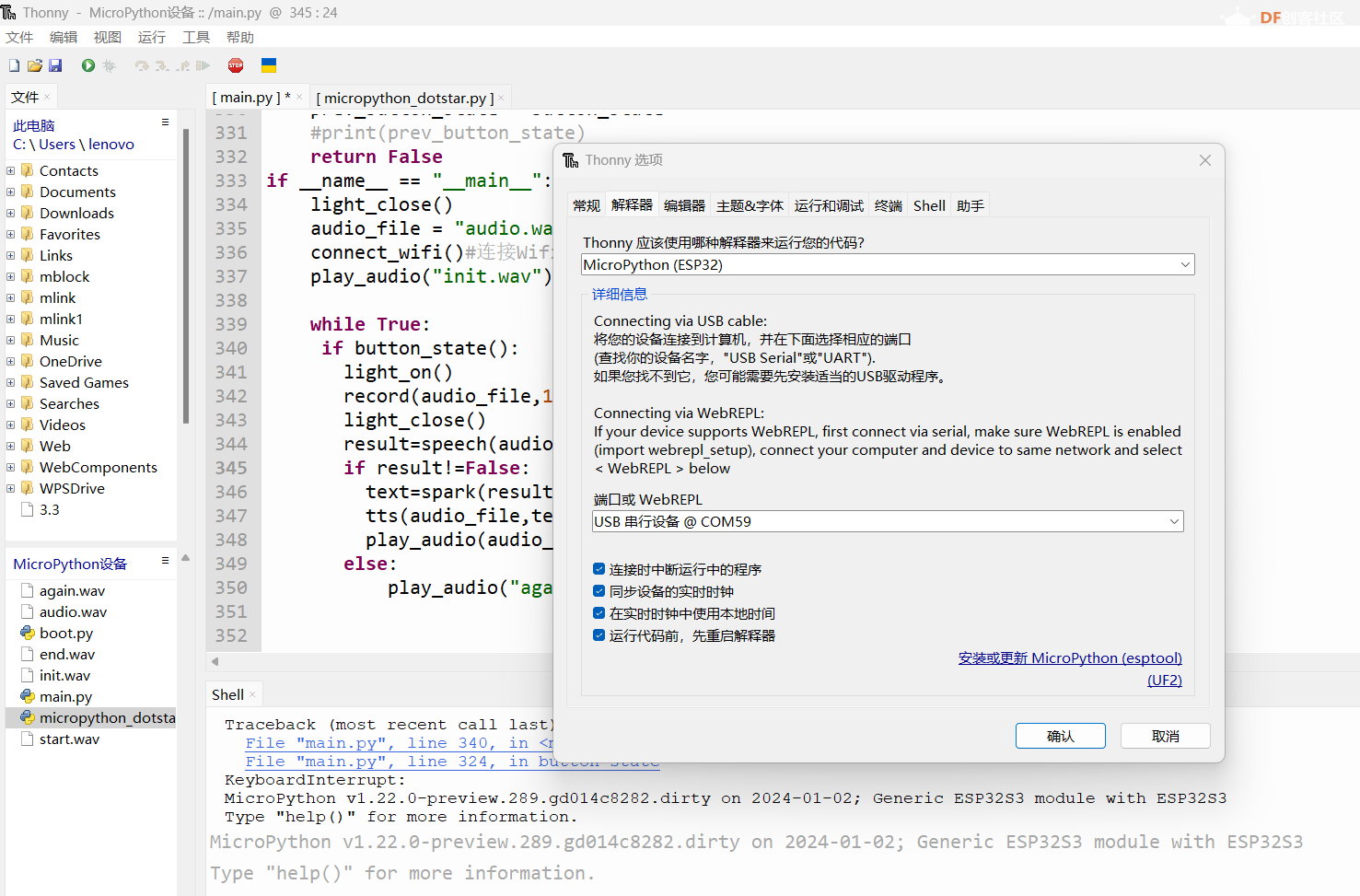The height and width of the screenshot is (896, 1360).
Task: Open the 视图 (View) menu
Action: click(x=108, y=37)
